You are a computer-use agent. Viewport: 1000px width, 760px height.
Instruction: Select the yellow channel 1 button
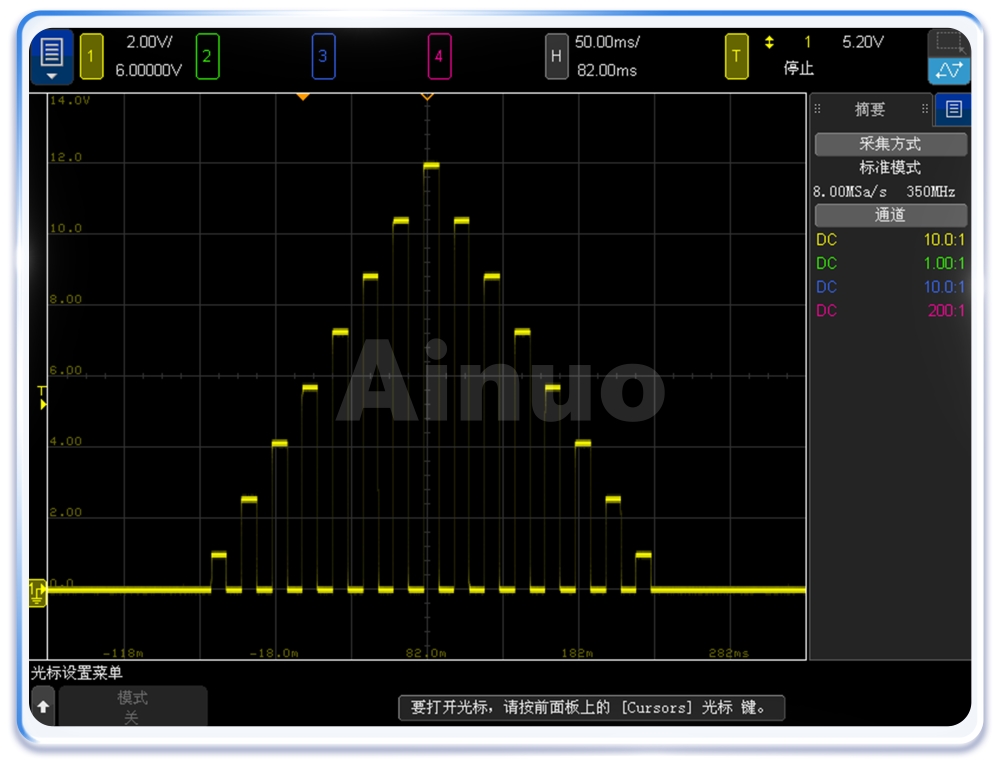91,56
